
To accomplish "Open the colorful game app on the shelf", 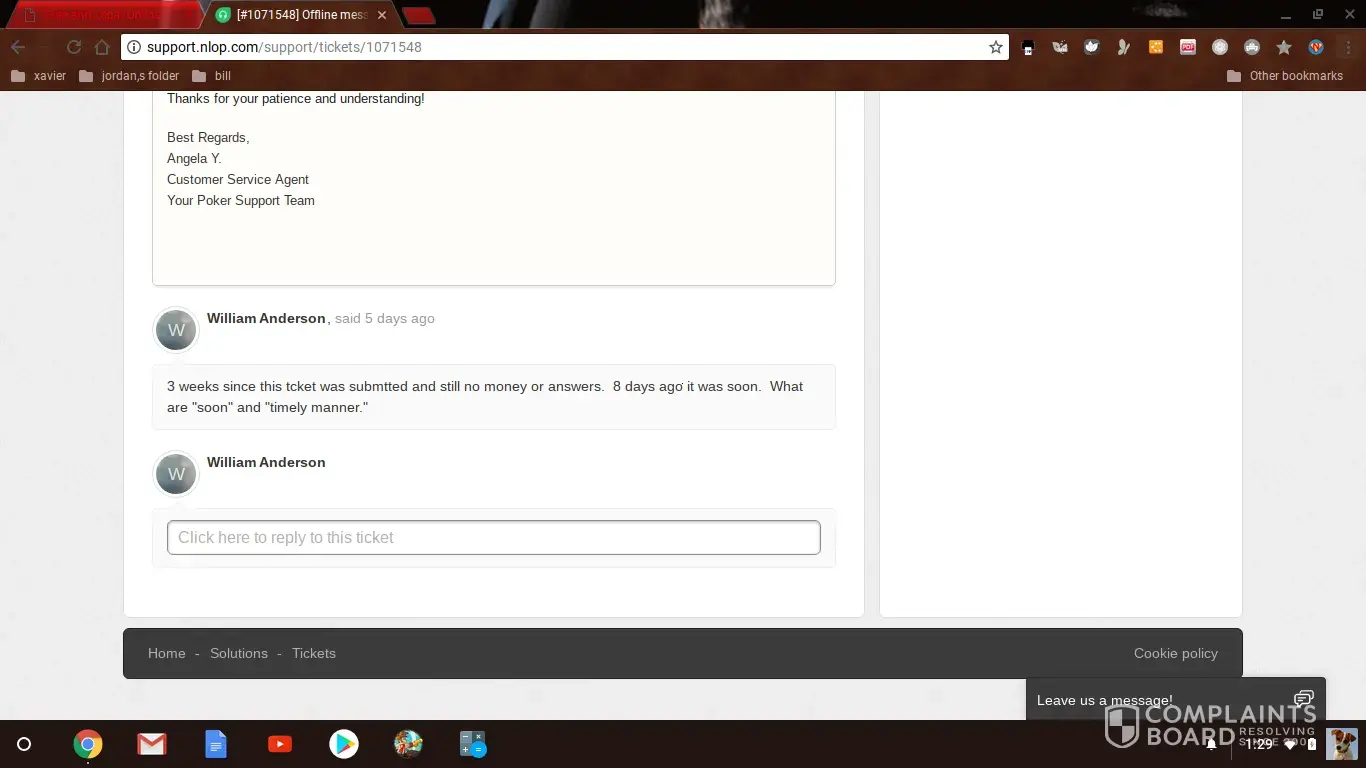I will pos(408,744).
